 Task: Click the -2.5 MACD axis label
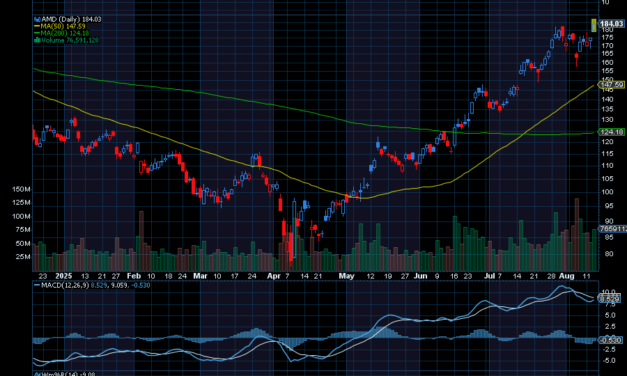[608, 349]
